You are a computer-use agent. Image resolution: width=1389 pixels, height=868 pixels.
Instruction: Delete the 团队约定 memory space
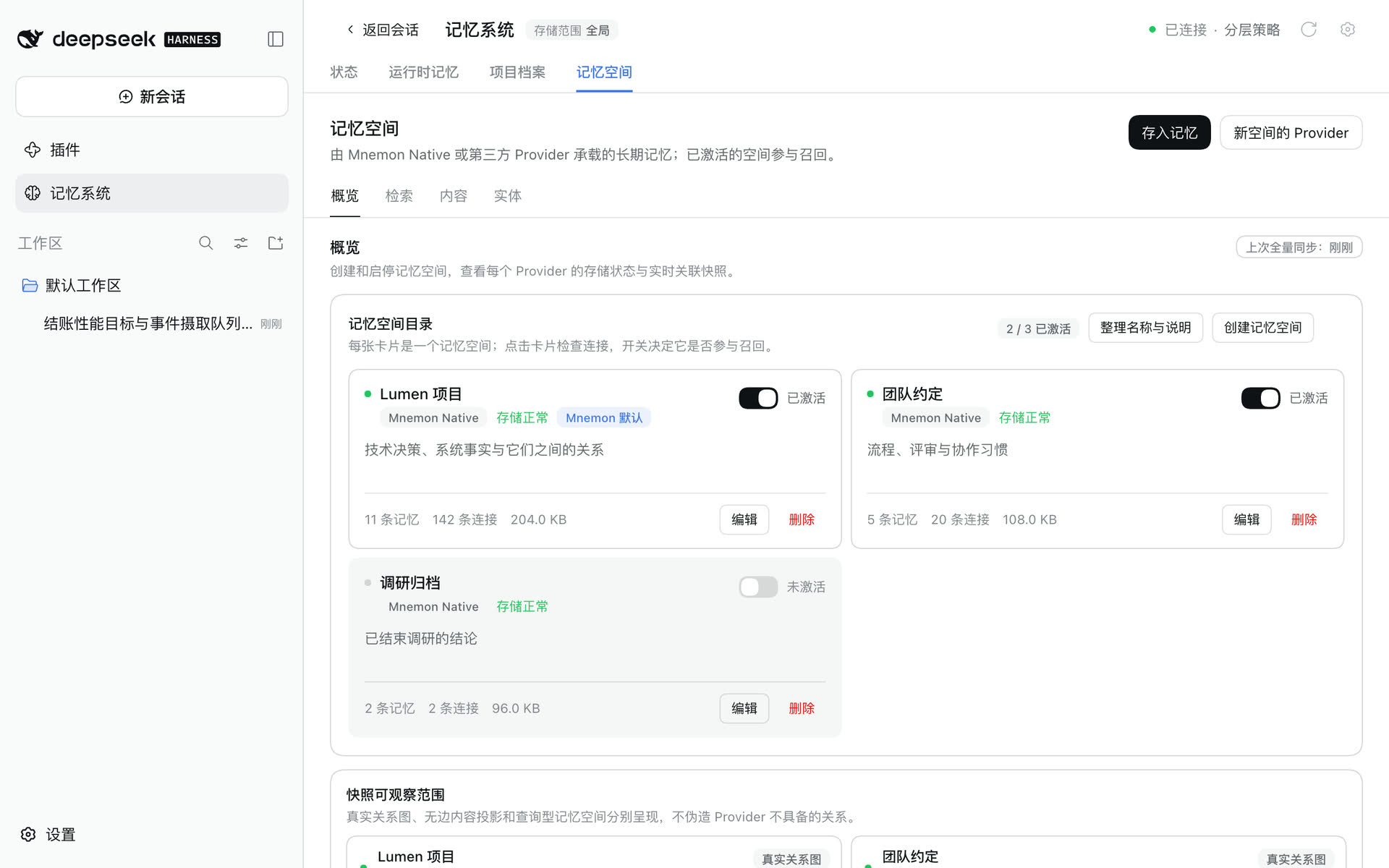point(1304,519)
